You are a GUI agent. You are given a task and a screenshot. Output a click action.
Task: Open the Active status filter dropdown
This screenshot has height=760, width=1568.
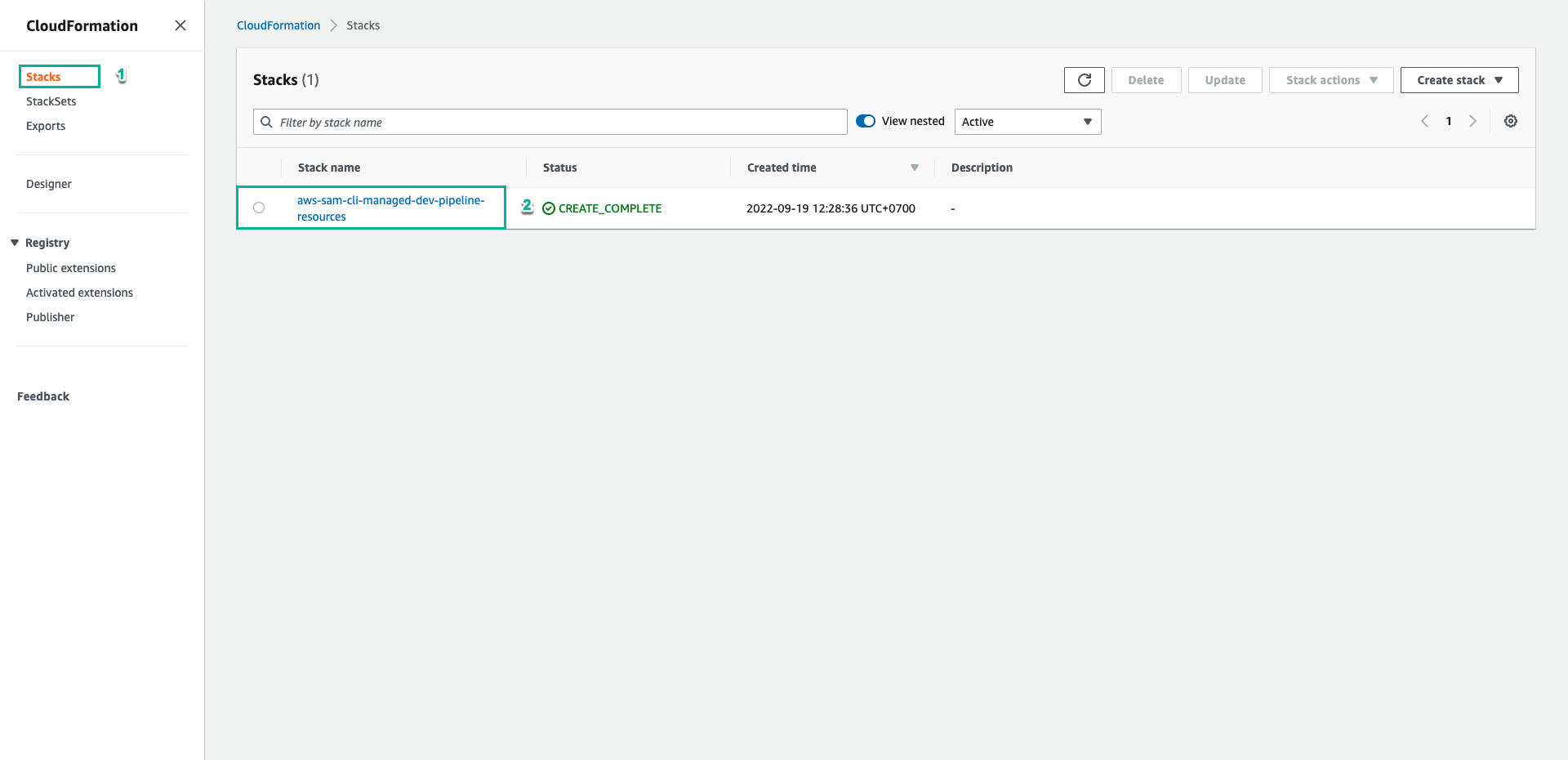1027,122
